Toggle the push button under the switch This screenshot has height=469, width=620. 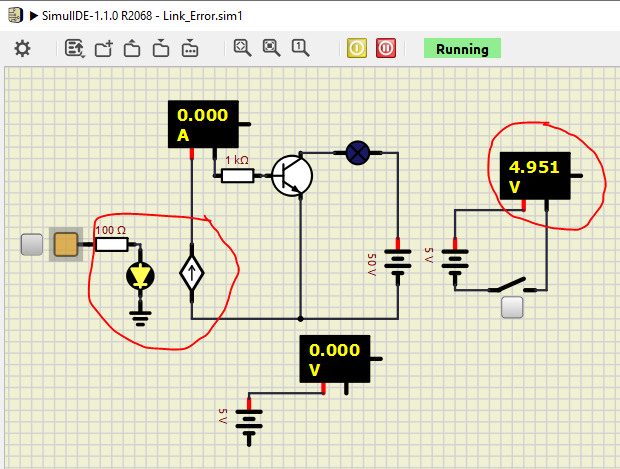513,308
